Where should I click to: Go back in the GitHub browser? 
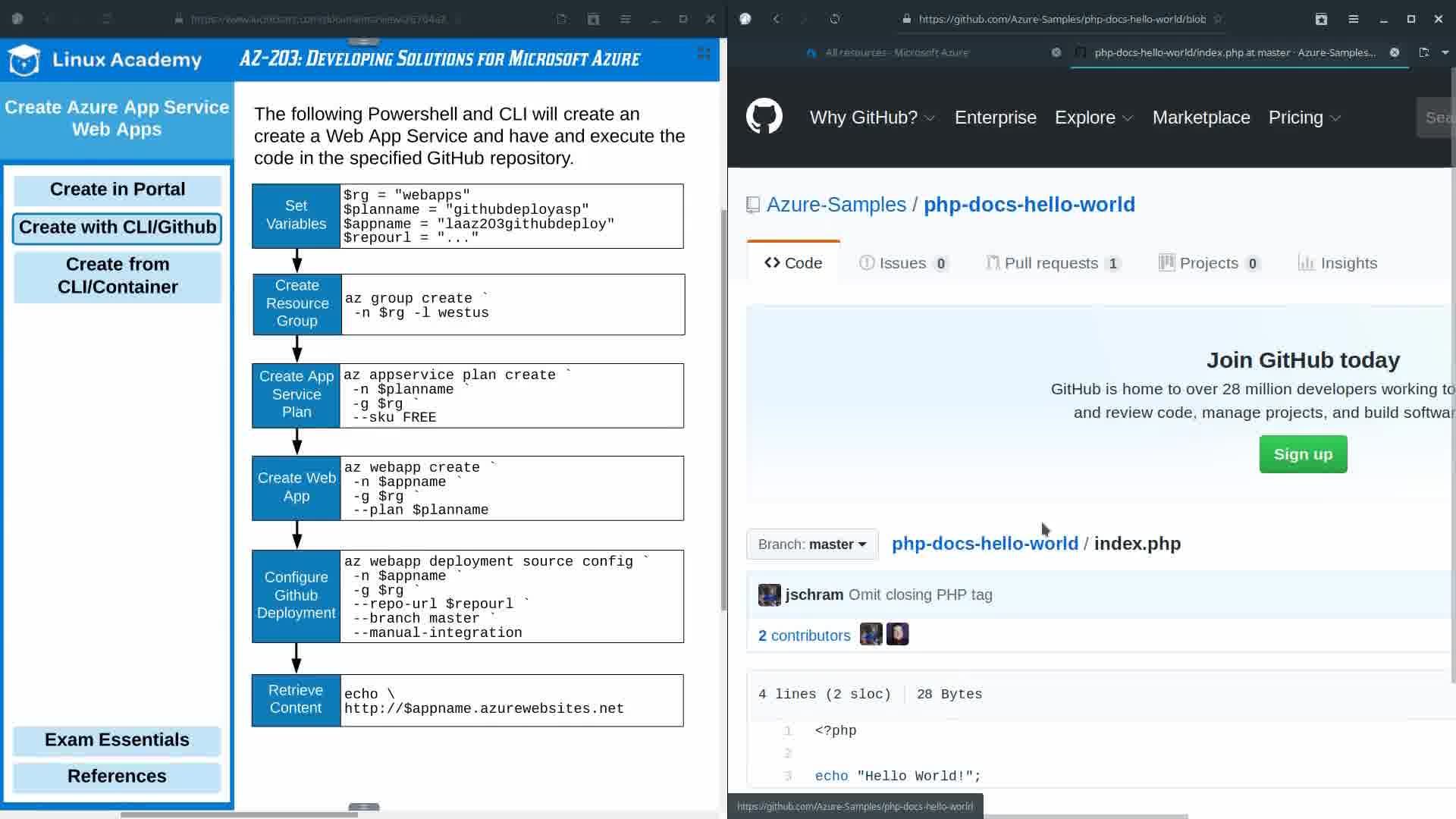click(x=777, y=19)
